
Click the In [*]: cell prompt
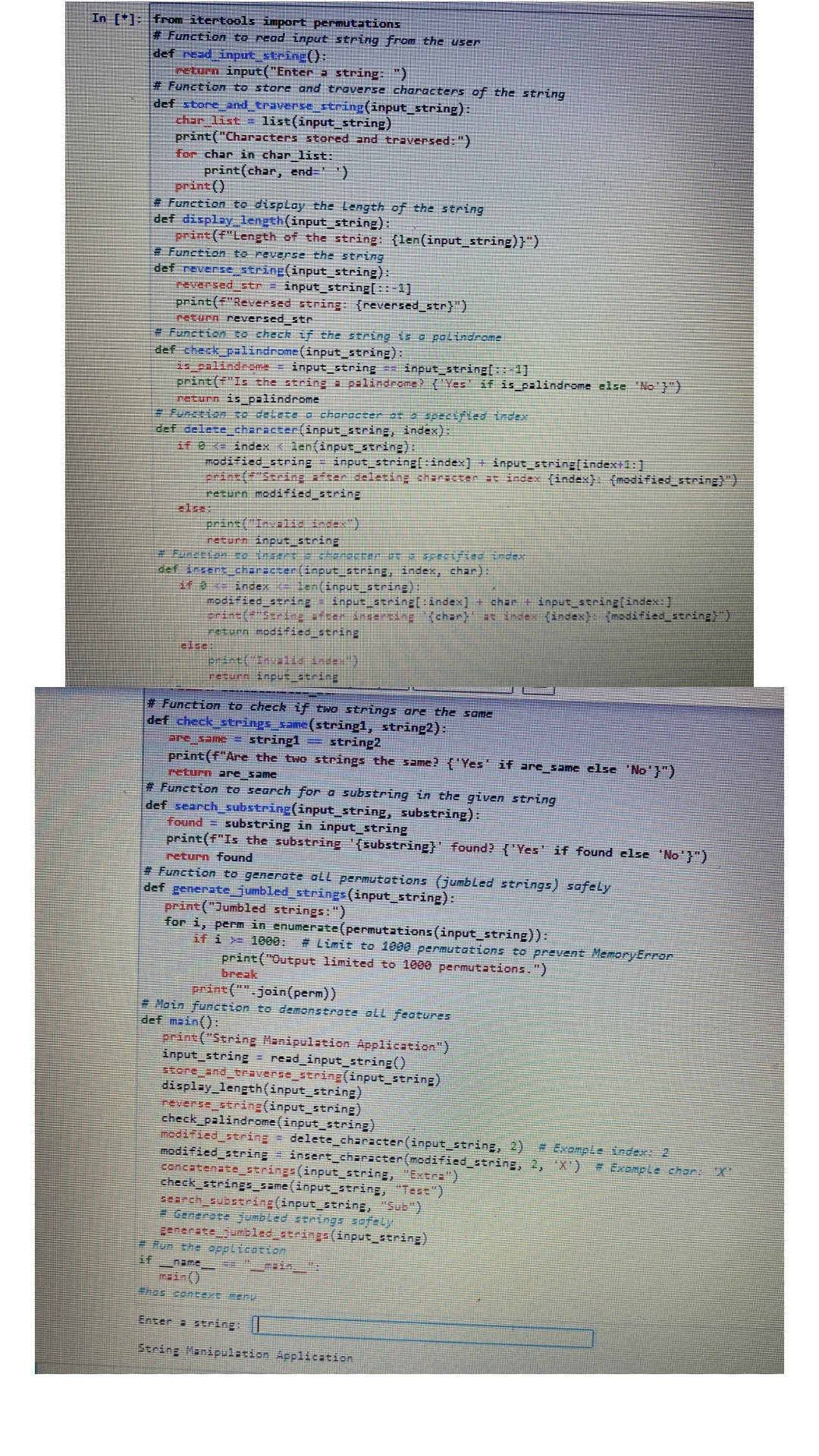tap(116, 19)
